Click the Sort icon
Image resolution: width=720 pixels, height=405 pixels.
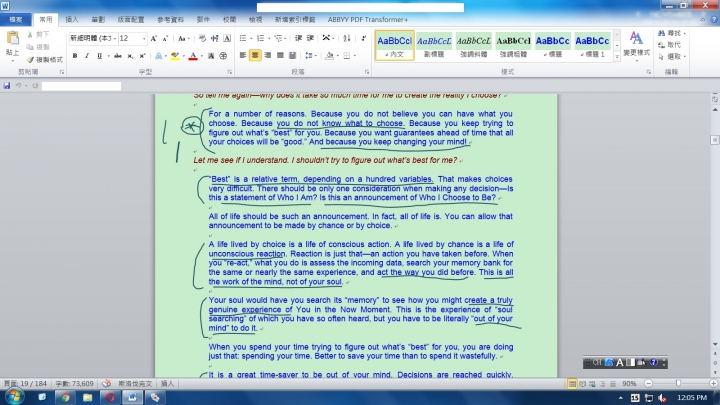click(347, 39)
